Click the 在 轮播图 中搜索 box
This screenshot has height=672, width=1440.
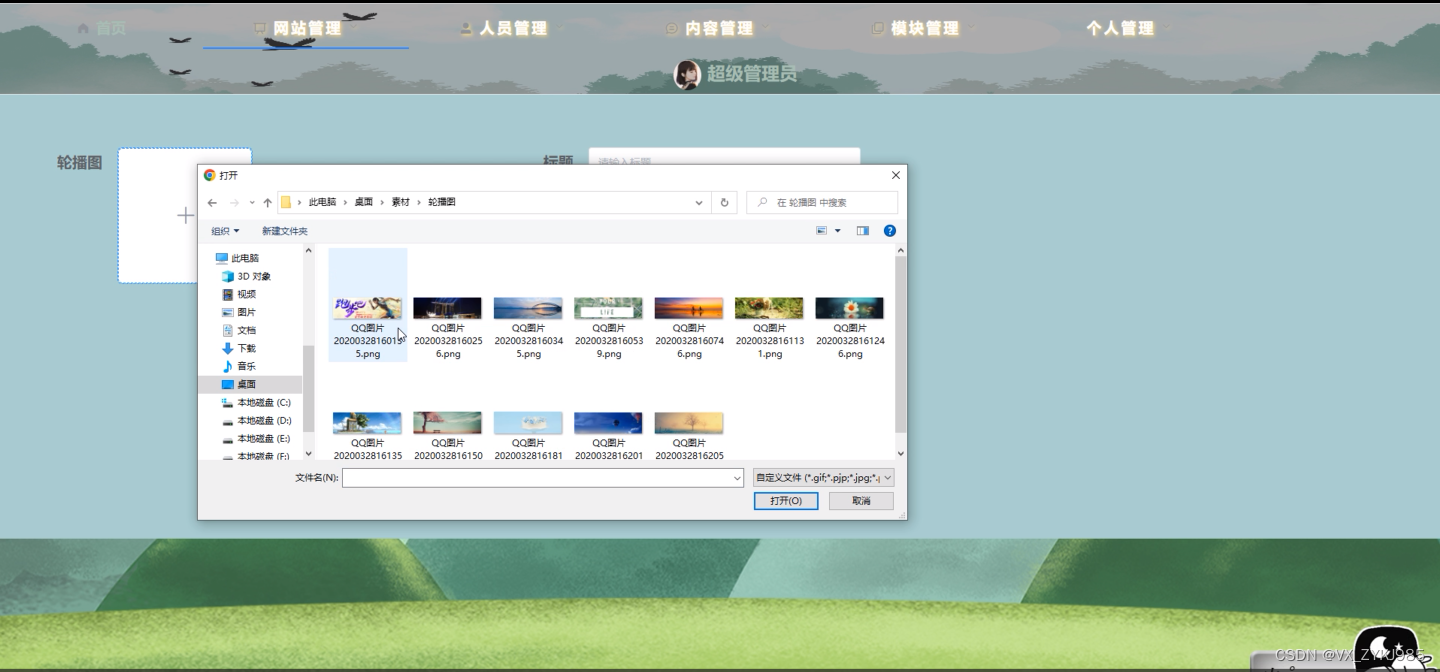tap(822, 202)
